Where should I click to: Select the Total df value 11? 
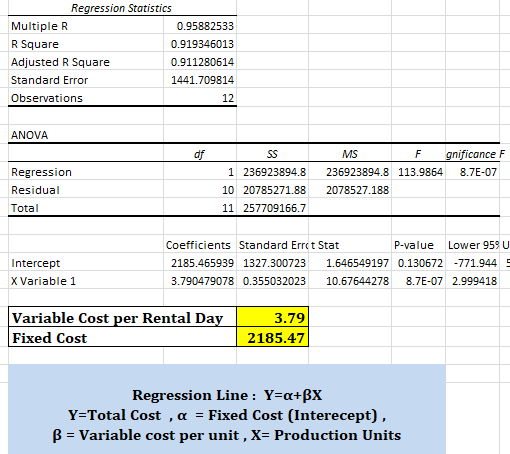coord(200,208)
